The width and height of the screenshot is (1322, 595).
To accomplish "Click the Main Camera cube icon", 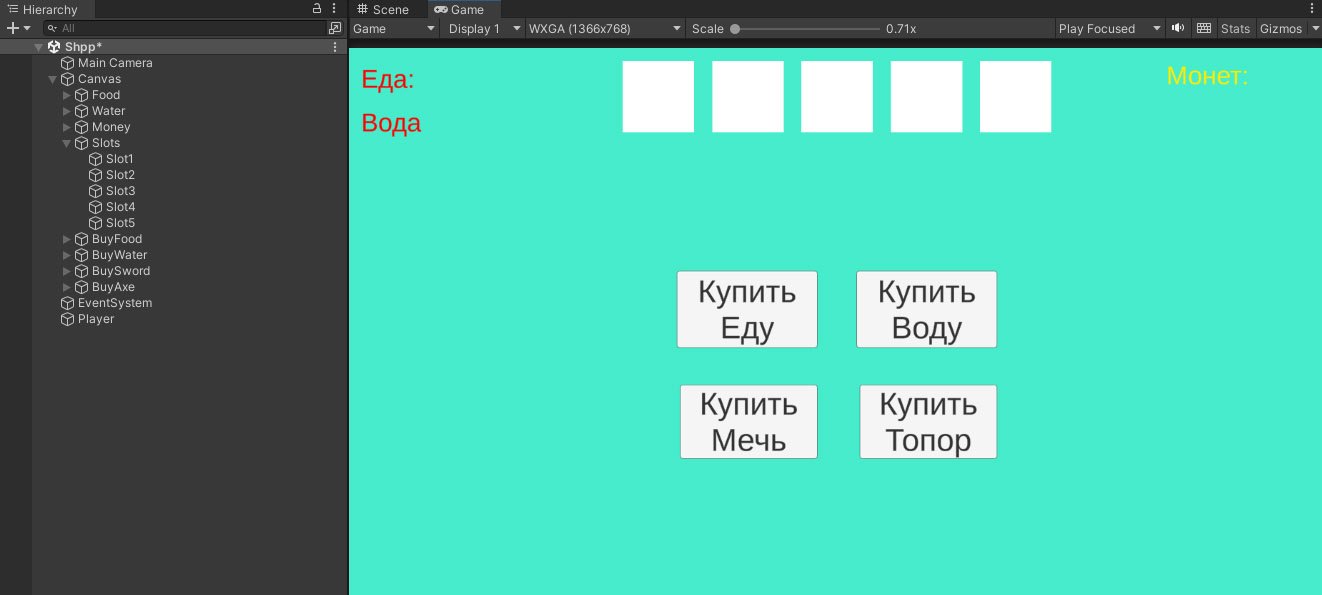I will (68, 63).
